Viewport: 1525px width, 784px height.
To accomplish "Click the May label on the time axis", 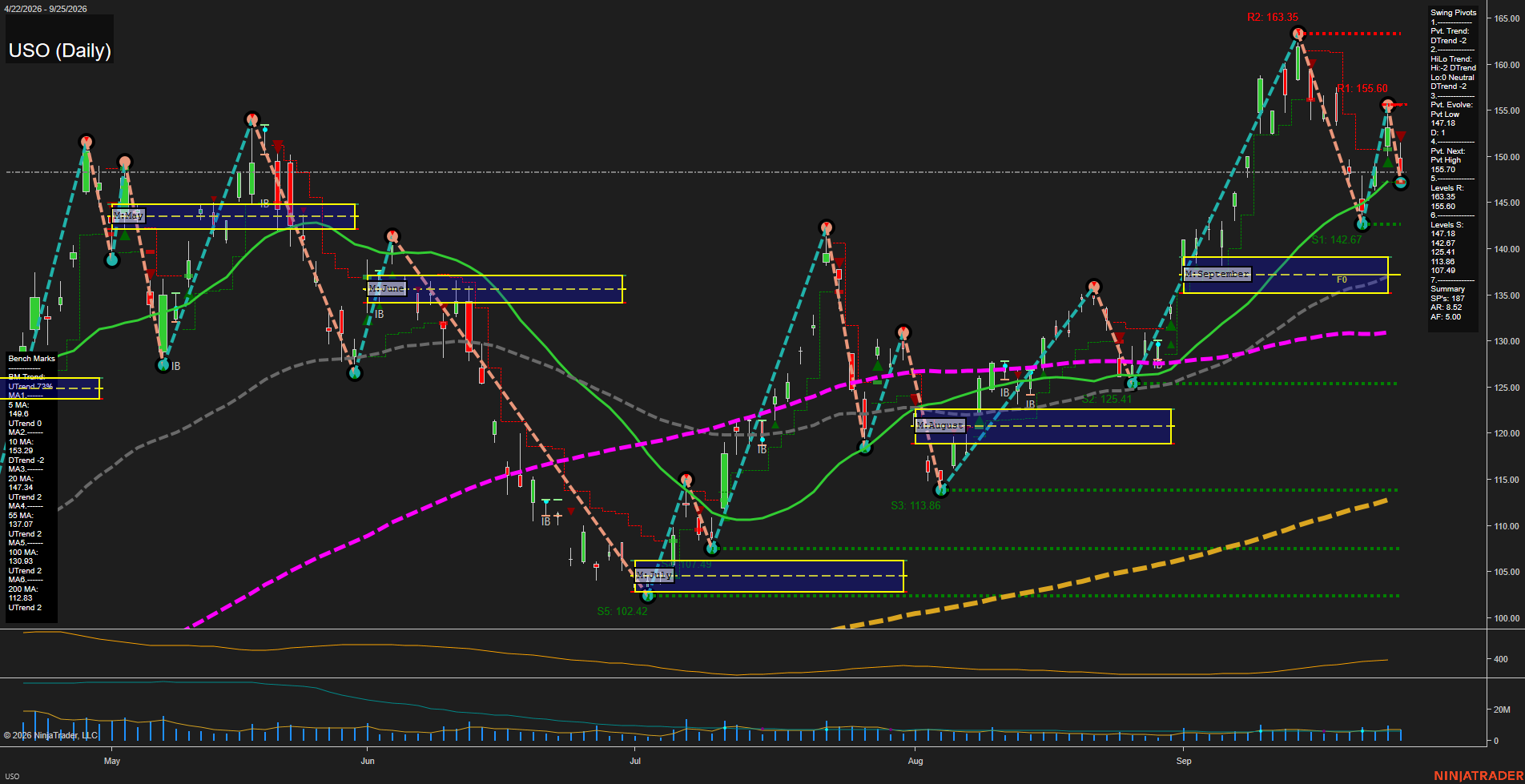I will [112, 761].
